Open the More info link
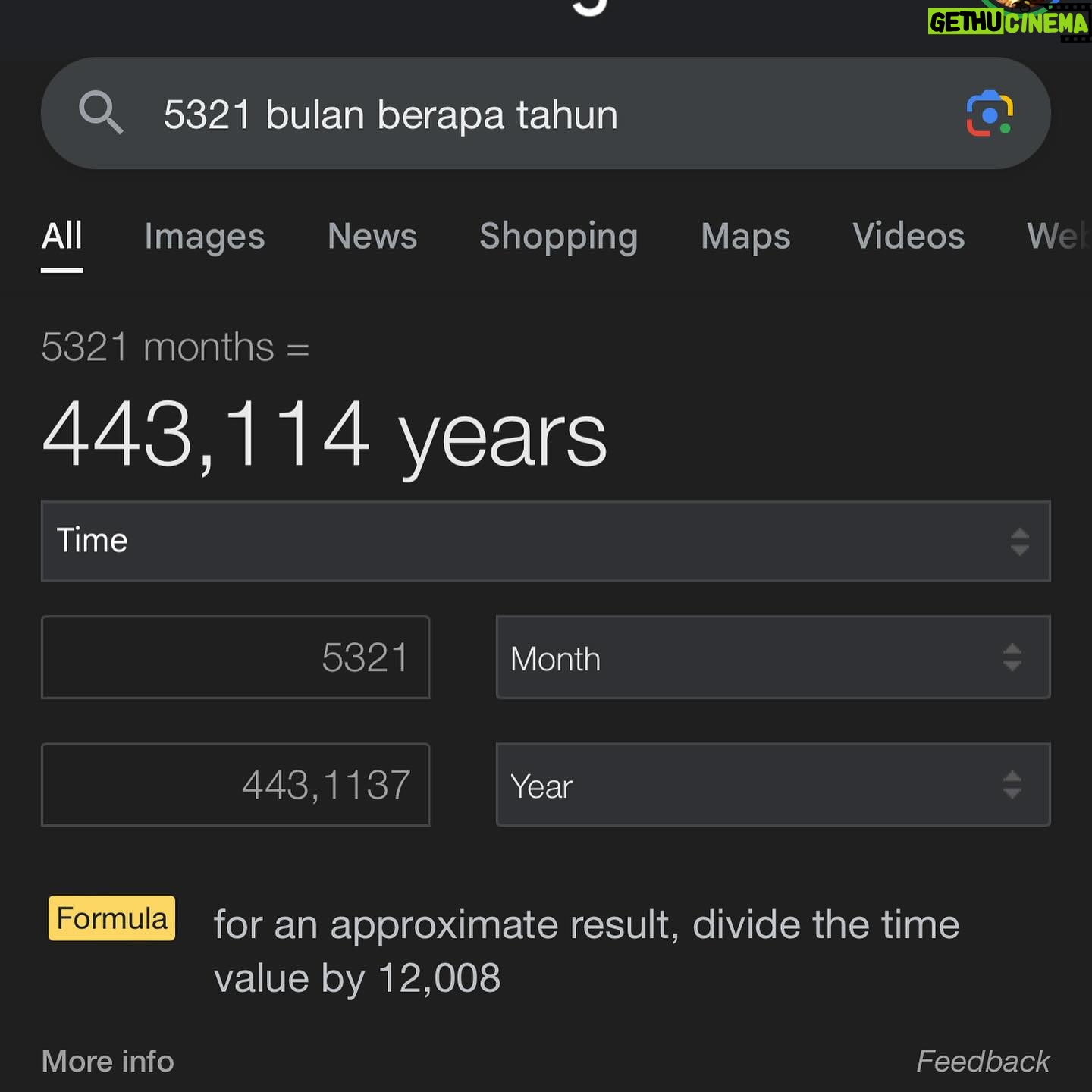Image resolution: width=1092 pixels, height=1092 pixels. coord(108,1061)
